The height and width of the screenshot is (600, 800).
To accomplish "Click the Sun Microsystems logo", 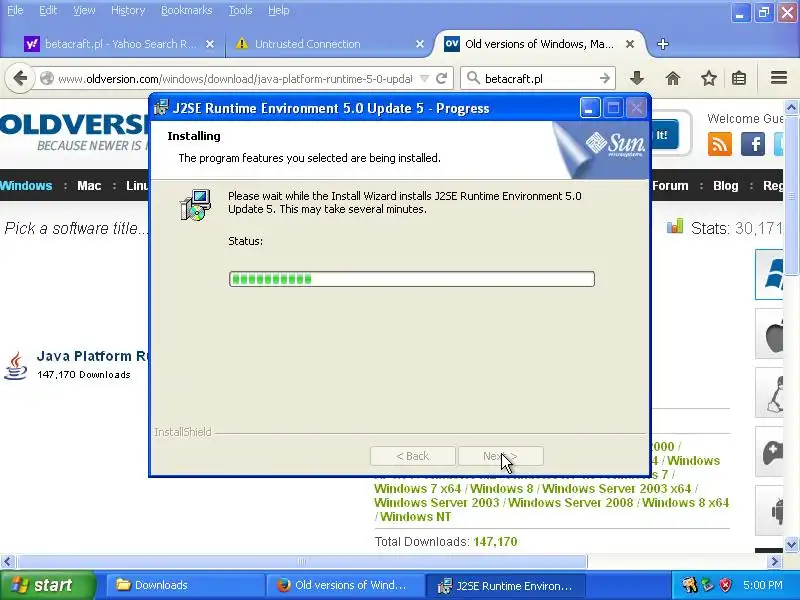I will tap(615, 144).
